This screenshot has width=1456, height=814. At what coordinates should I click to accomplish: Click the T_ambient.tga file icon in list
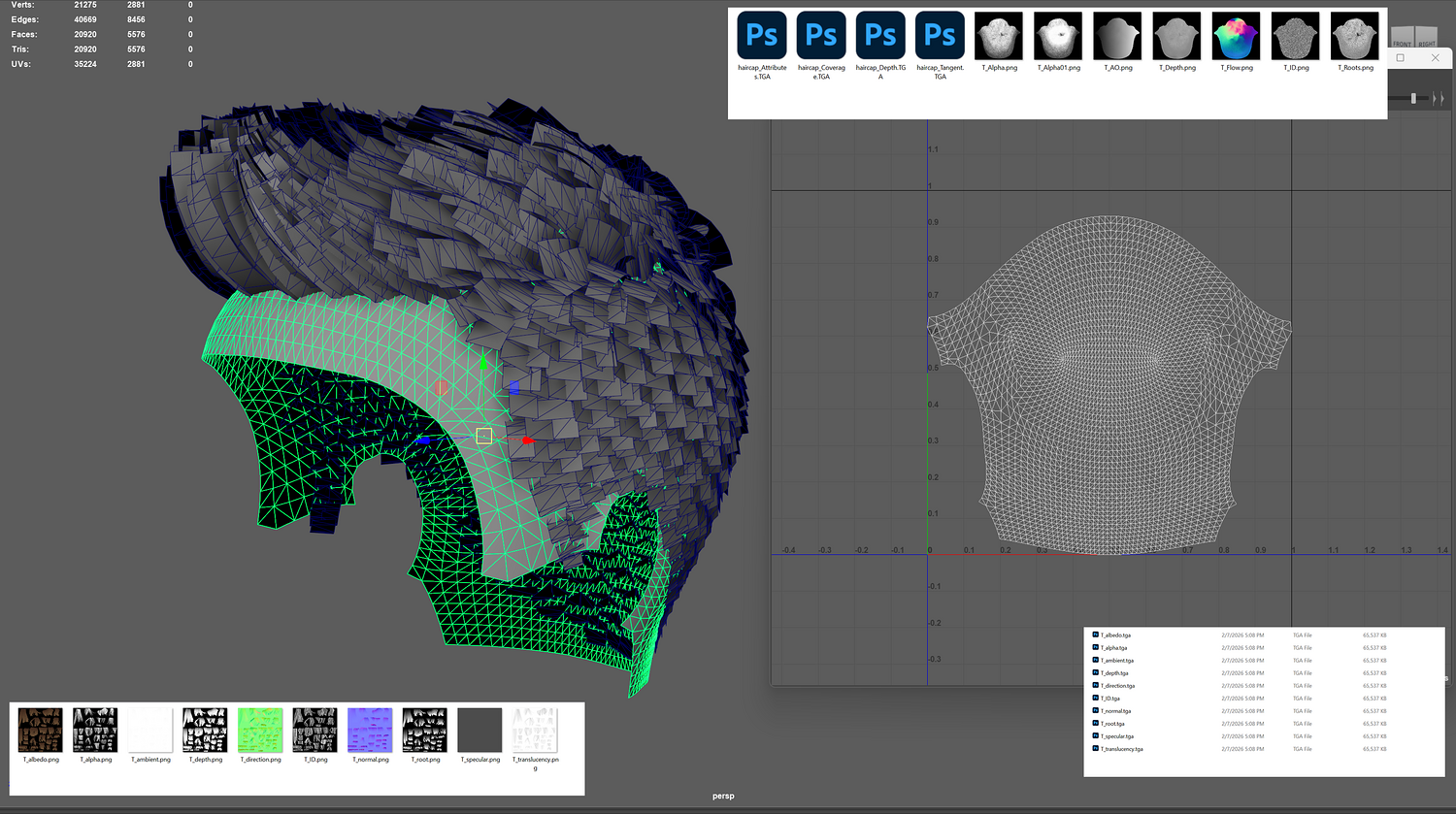1096,661
